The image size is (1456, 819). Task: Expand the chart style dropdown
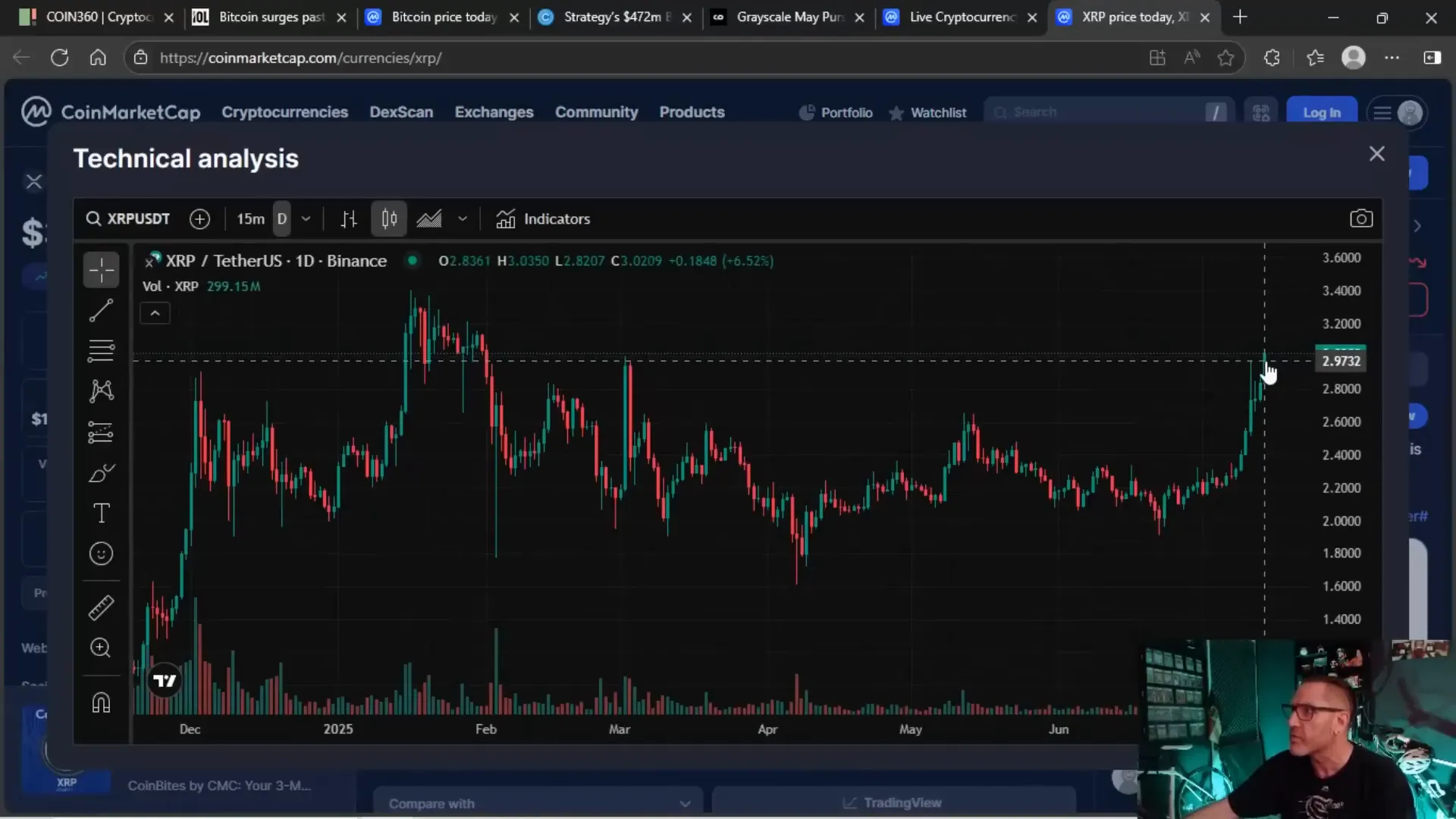click(x=463, y=219)
